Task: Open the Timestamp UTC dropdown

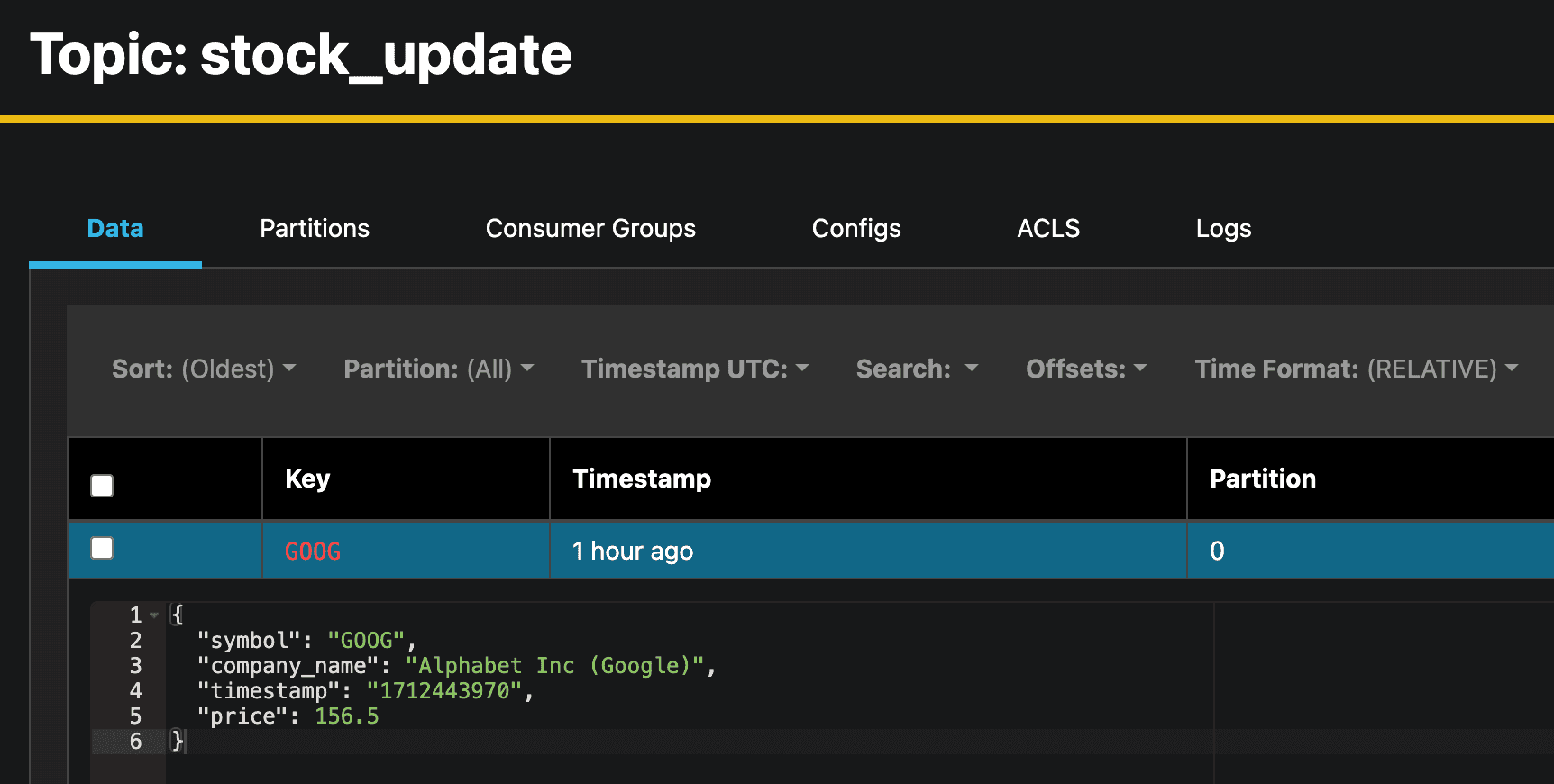Action: point(695,369)
